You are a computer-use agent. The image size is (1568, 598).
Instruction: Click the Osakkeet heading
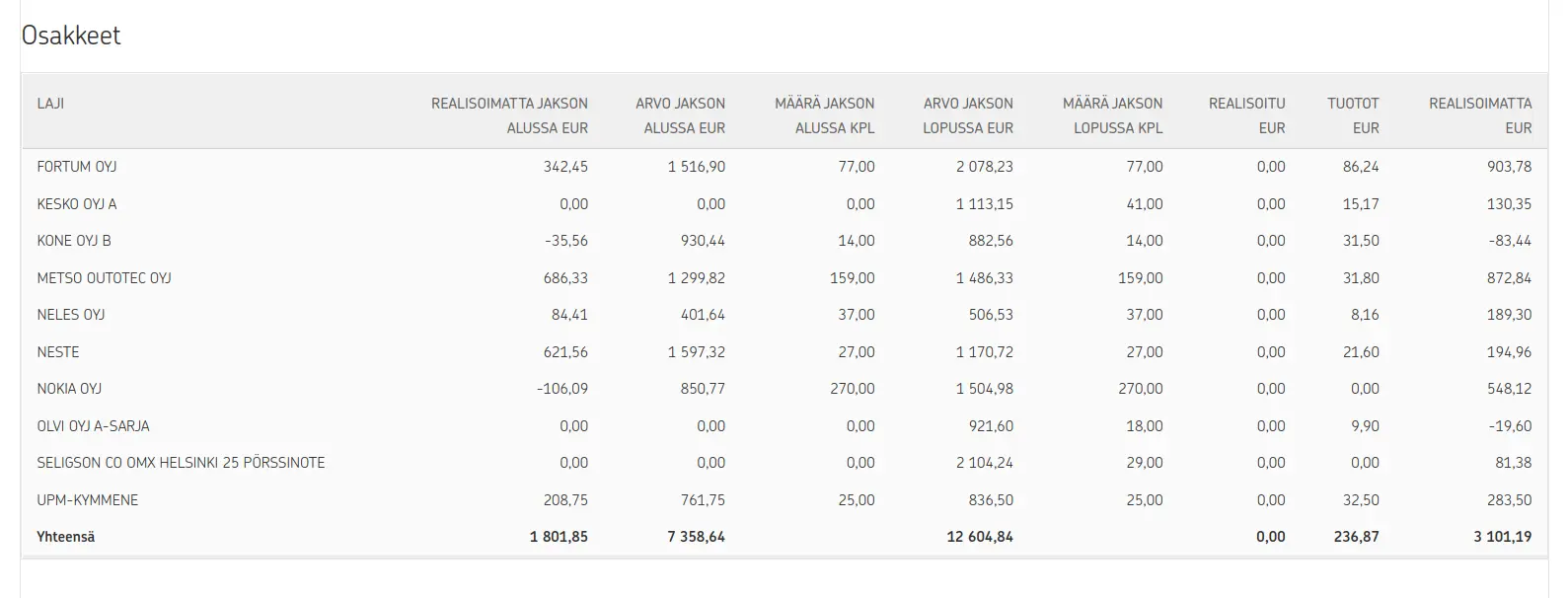click(71, 36)
